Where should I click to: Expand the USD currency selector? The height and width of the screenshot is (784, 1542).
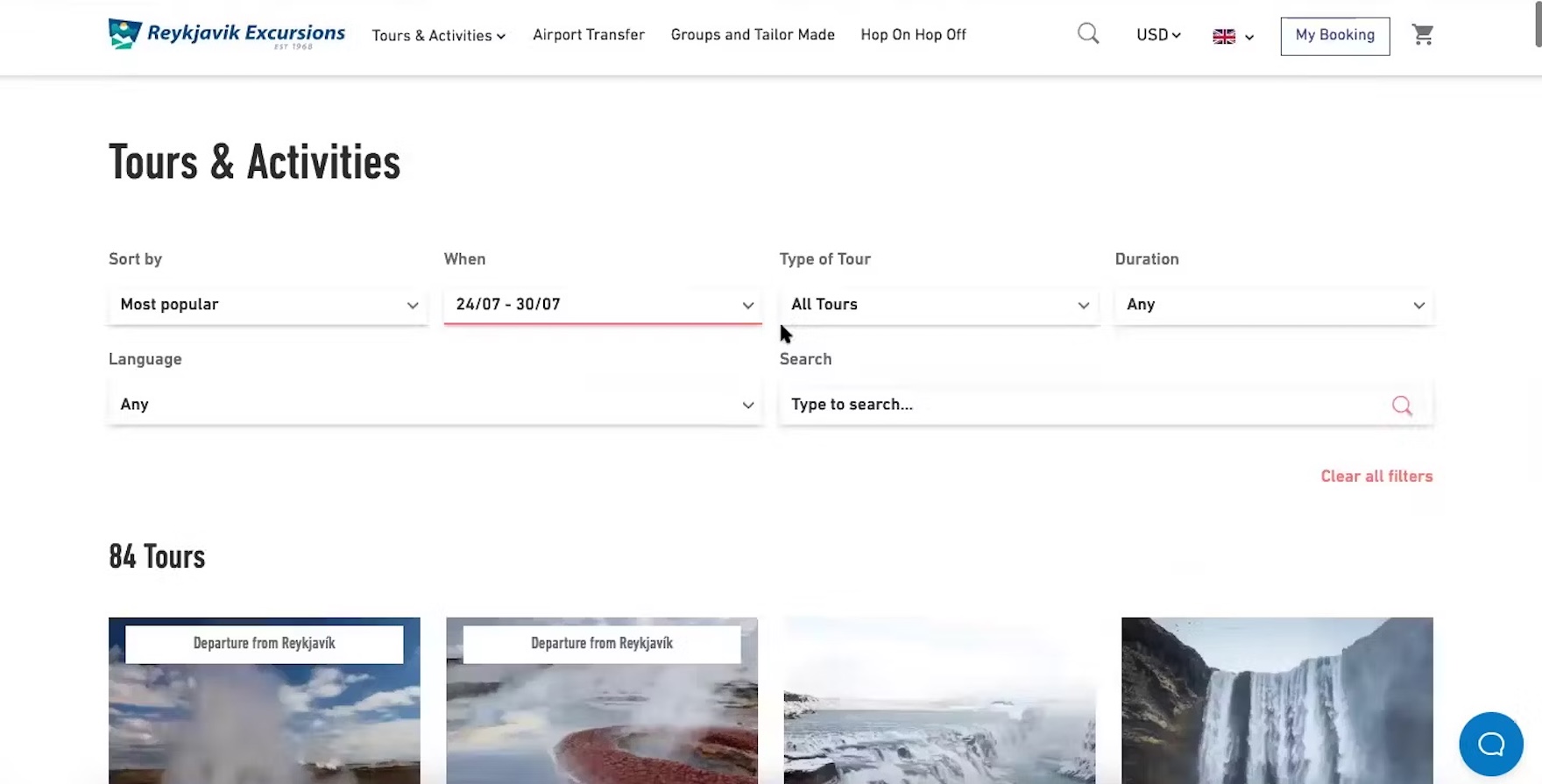tap(1158, 35)
